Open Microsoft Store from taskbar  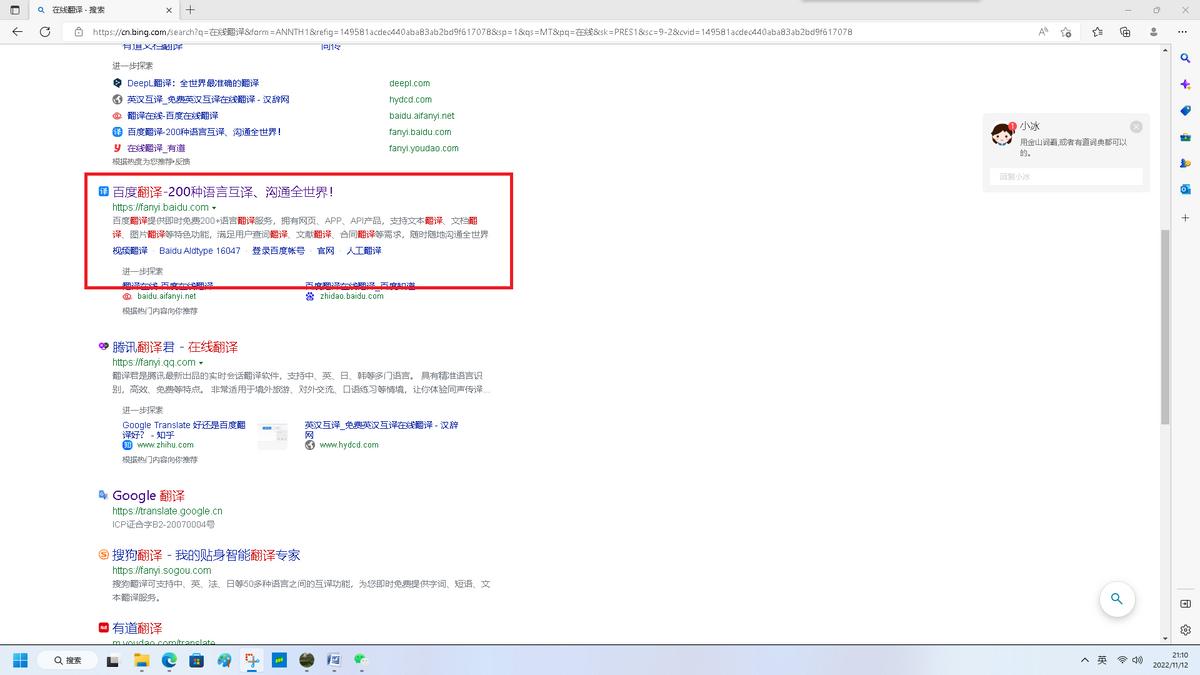(196, 660)
